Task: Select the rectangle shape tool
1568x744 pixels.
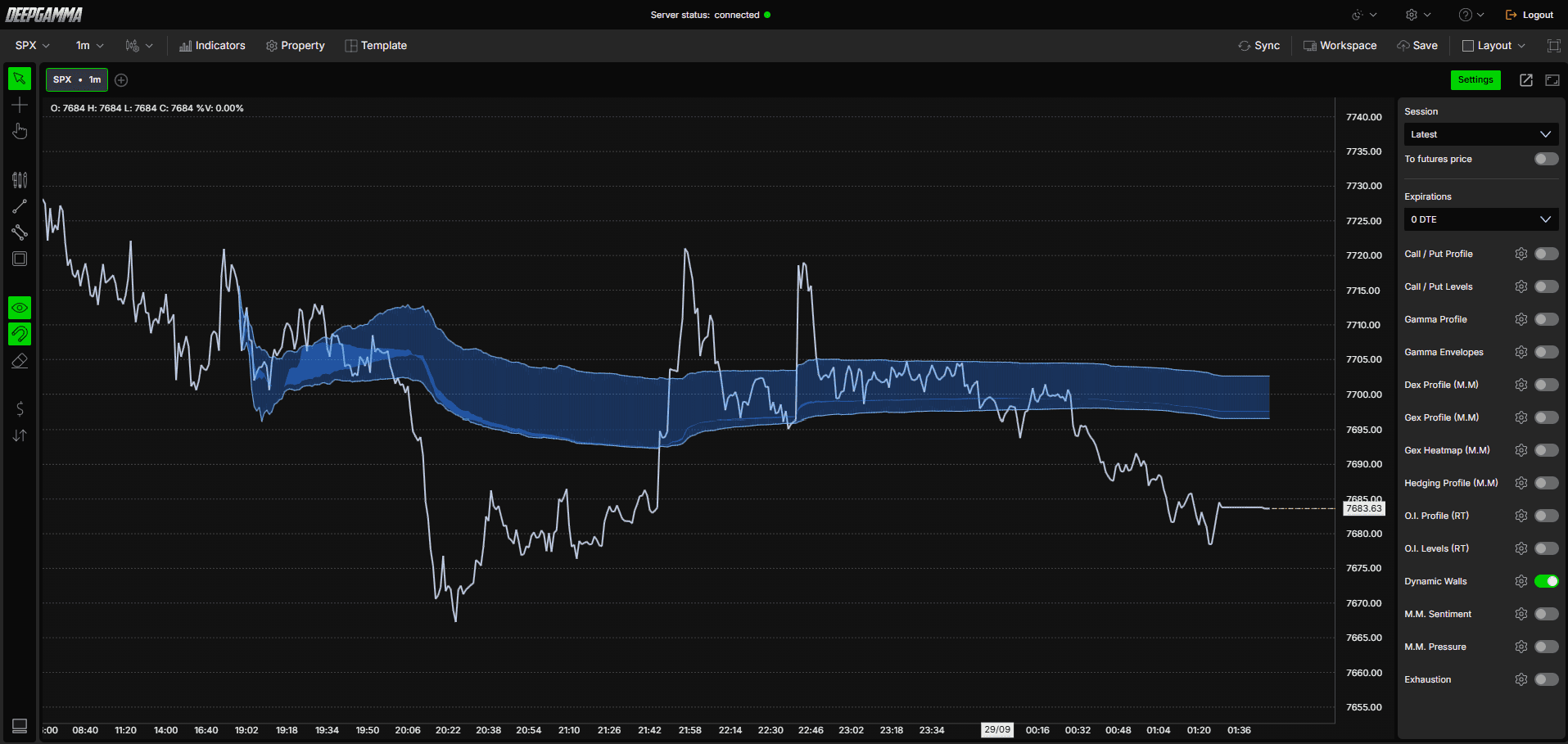Action: pyautogui.click(x=20, y=259)
